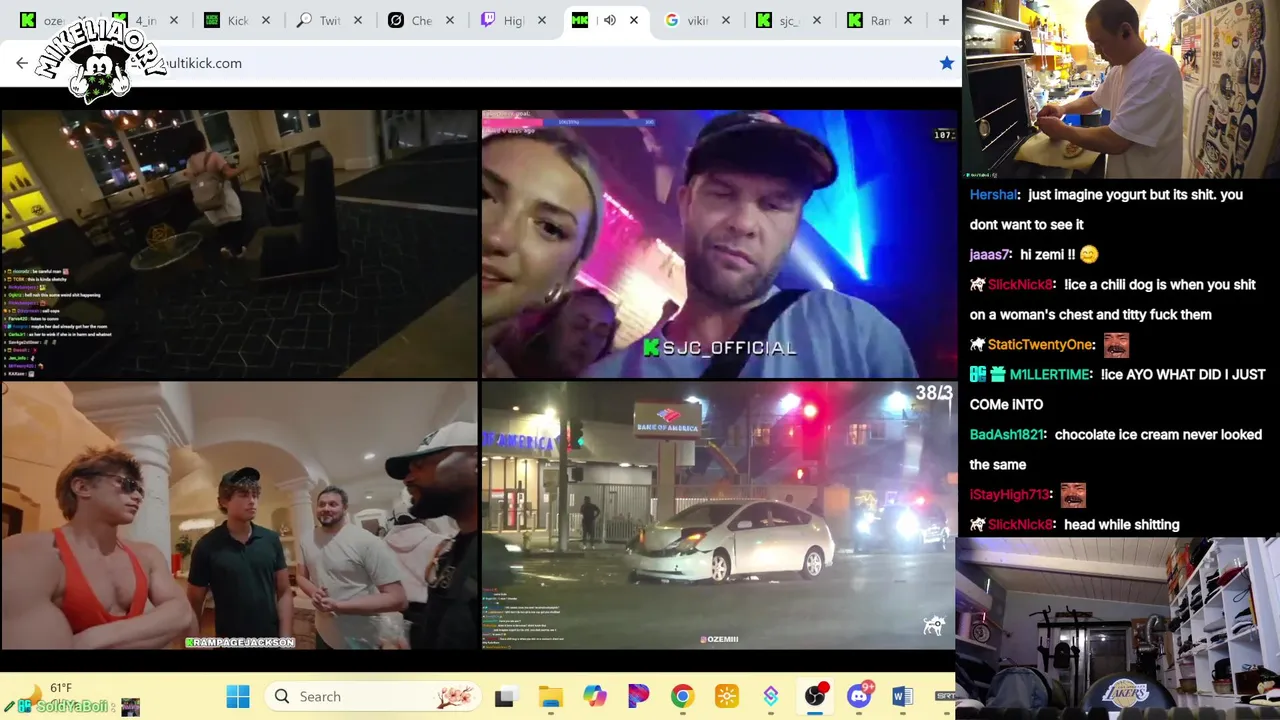Switch to the 'Kick' tab
This screenshot has height=720, width=1280.
tap(237, 20)
